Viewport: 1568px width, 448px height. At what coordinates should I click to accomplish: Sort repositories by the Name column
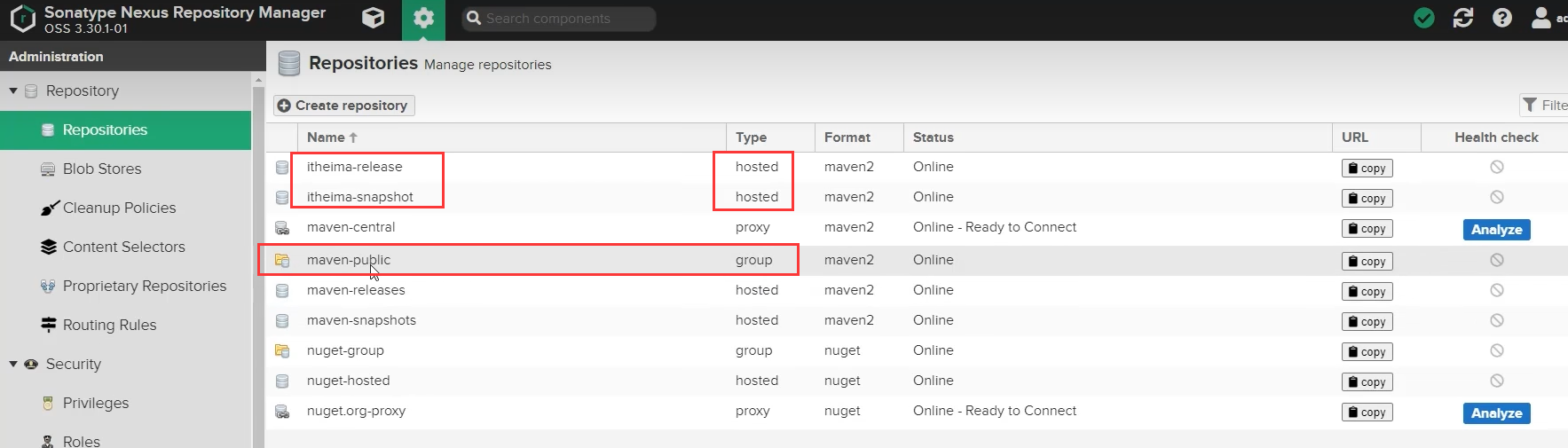tap(327, 138)
